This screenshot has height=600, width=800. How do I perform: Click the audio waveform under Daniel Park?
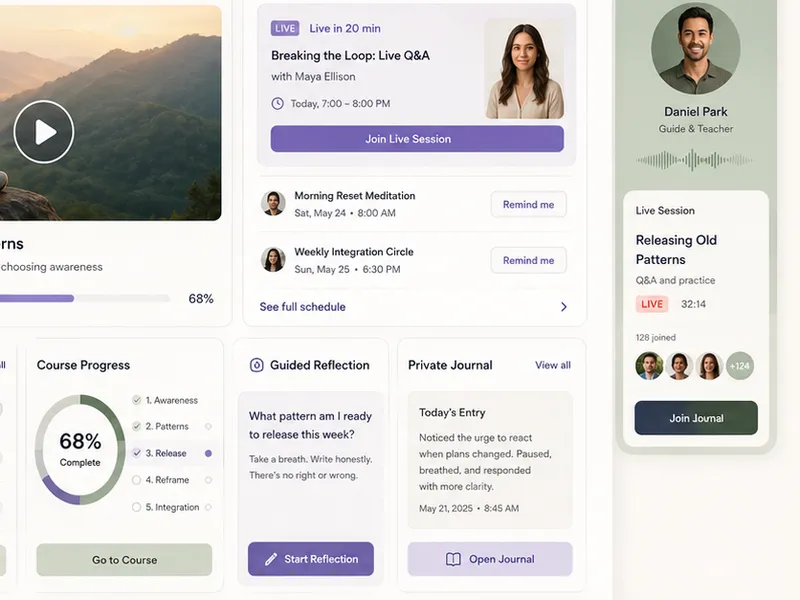(695, 160)
